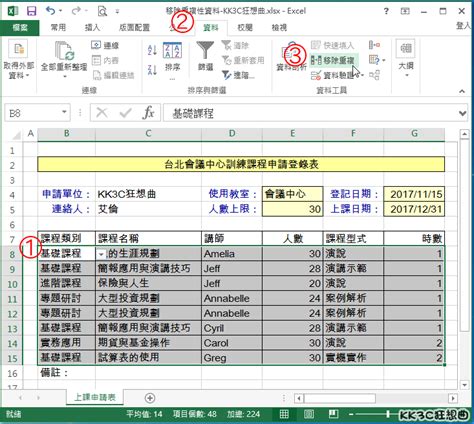
Task: Open the 排序 (Sort) dialog
Action: [x=172, y=57]
